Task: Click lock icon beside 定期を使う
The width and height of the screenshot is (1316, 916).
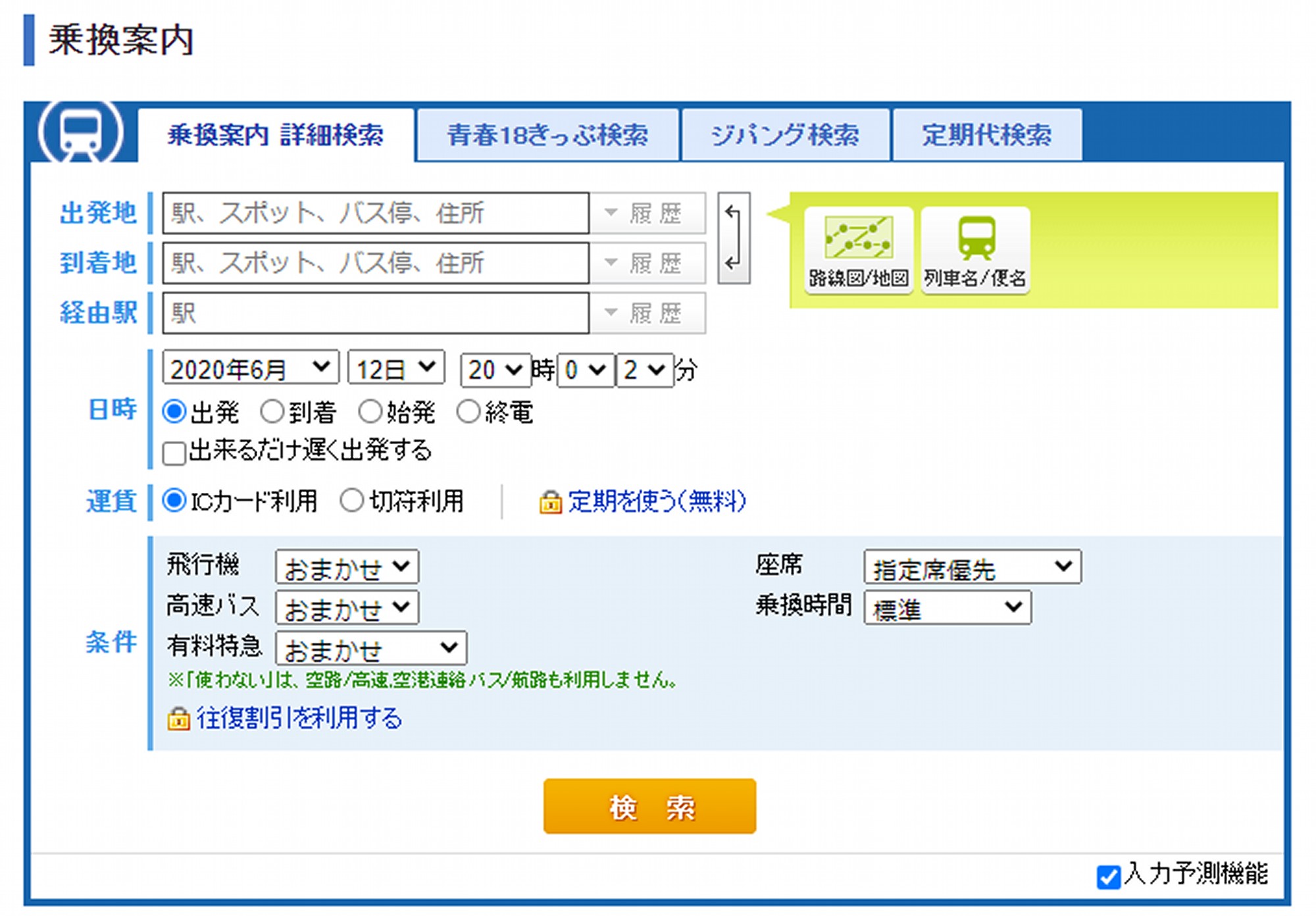Action: [x=550, y=502]
